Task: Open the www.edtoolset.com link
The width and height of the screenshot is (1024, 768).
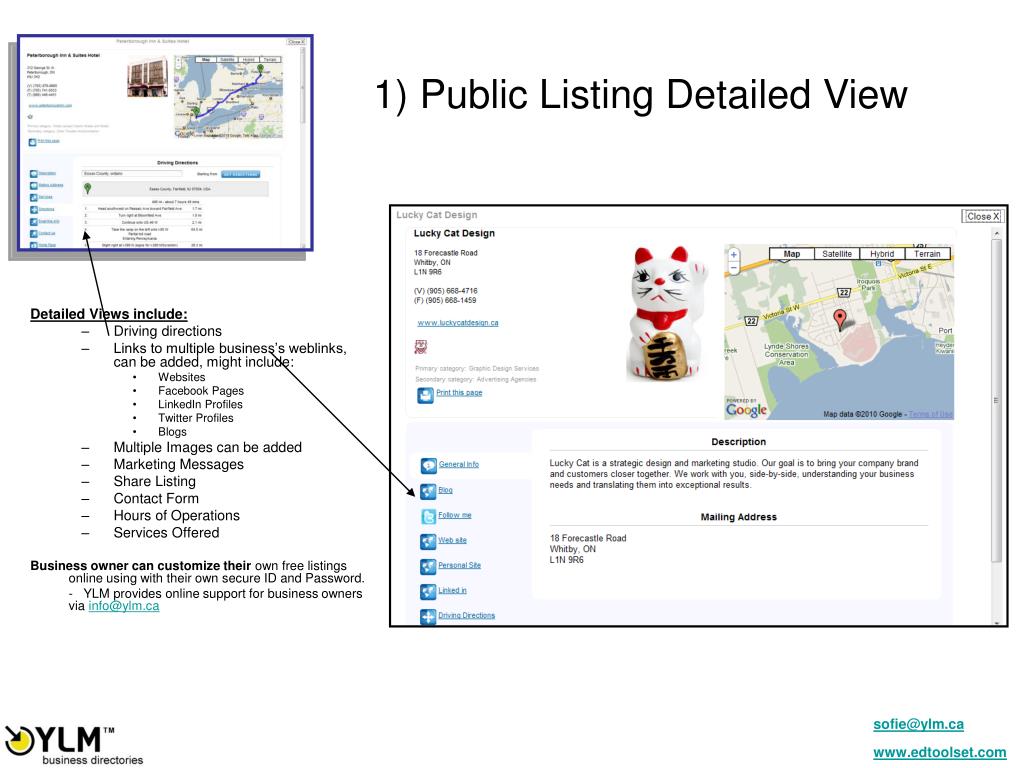Action: [939, 752]
